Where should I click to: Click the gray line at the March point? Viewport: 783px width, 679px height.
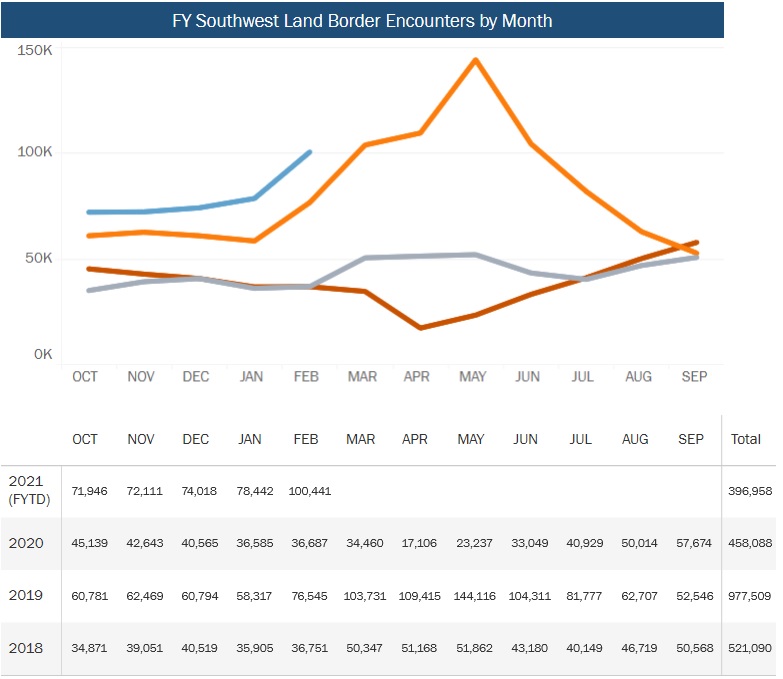tap(364, 258)
